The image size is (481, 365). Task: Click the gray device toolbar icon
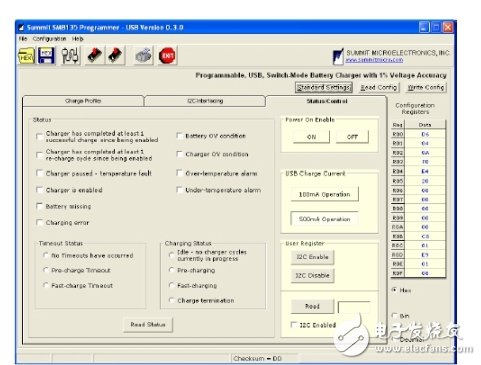[x=144, y=56]
